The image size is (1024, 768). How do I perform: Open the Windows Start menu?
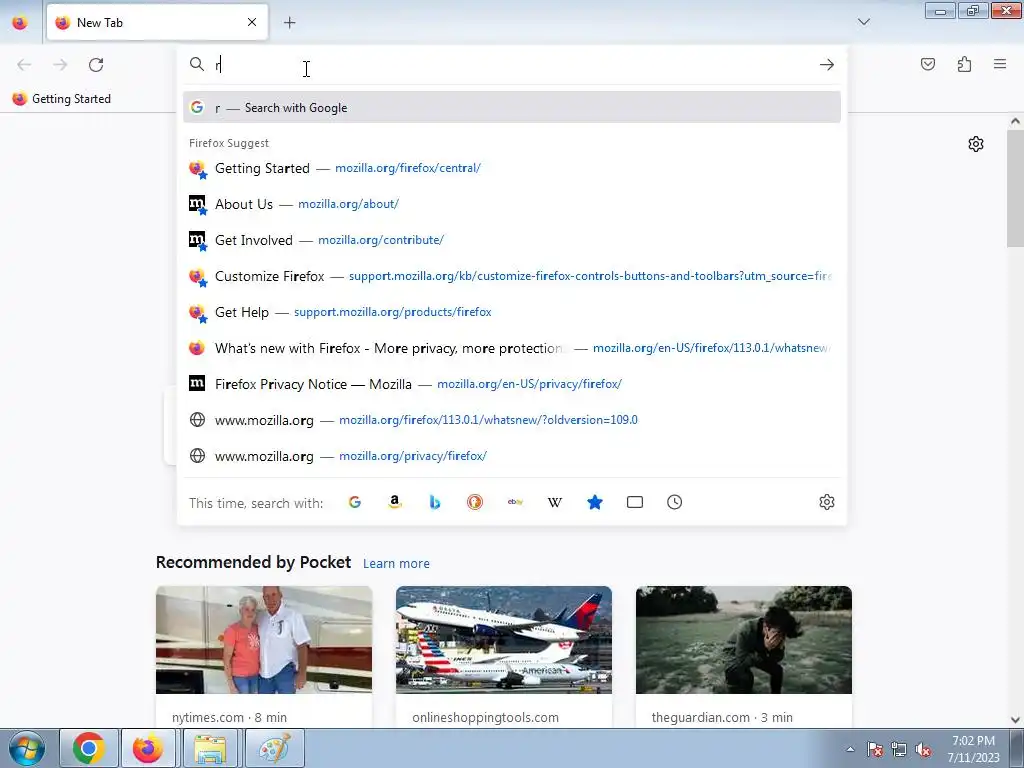click(x=27, y=748)
